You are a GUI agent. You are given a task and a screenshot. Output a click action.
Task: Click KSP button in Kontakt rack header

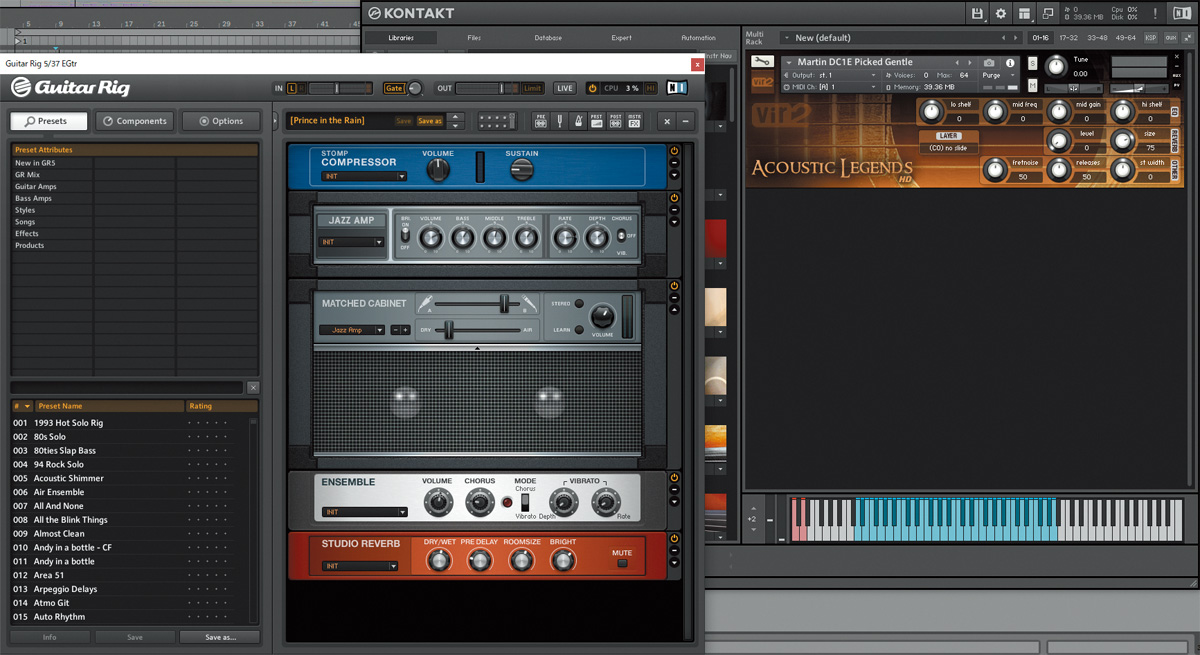(1151, 37)
